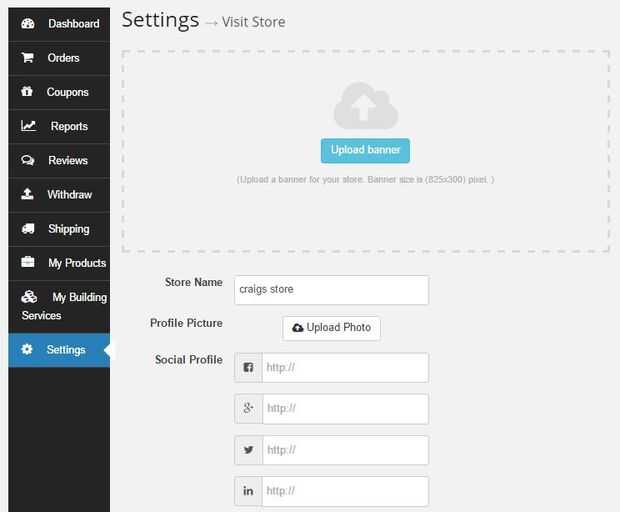Go to the Reports menu item
Screen dimensions: 620x512
point(69,127)
